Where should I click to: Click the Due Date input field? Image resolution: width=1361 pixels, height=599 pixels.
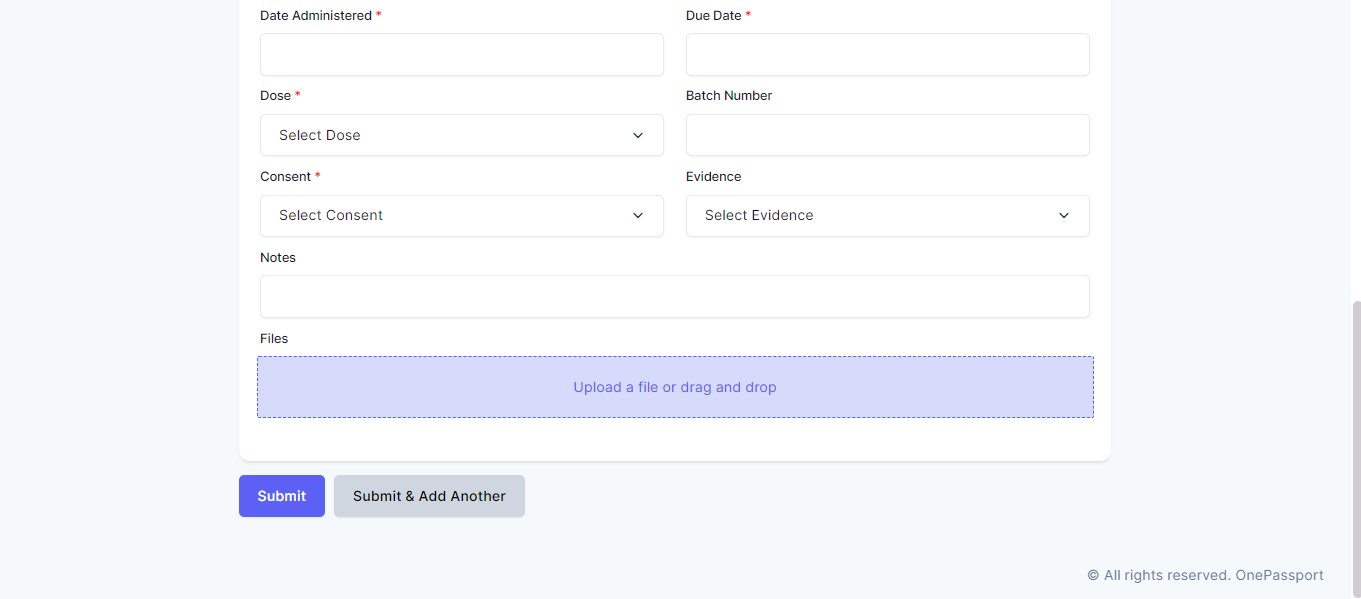click(887, 54)
